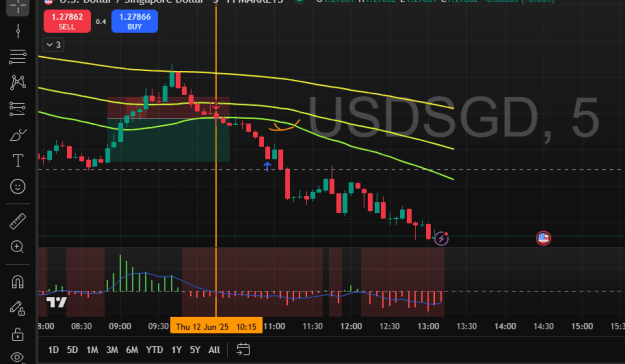Screen dimensions: 625x364
Task: Set chart range to 6M
Action: pos(132,350)
